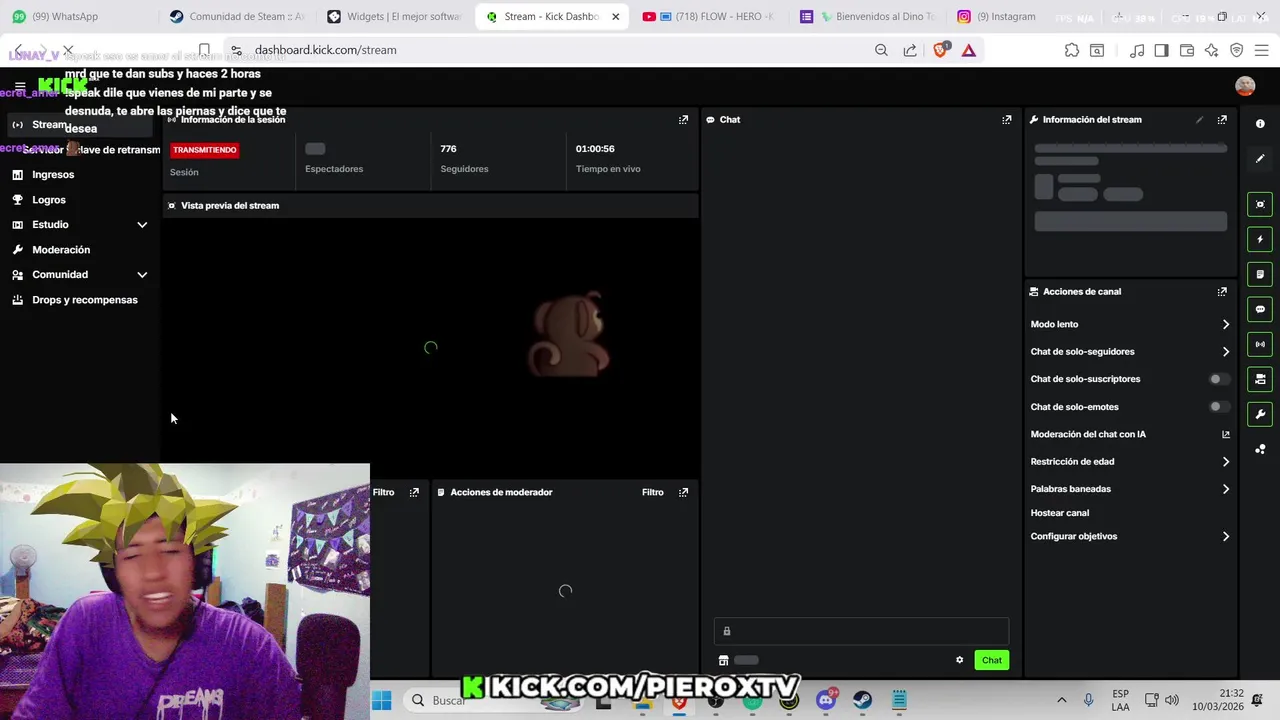The width and height of the screenshot is (1280, 720).
Task: Open Moderación in the sidebar
Action: [x=61, y=249]
